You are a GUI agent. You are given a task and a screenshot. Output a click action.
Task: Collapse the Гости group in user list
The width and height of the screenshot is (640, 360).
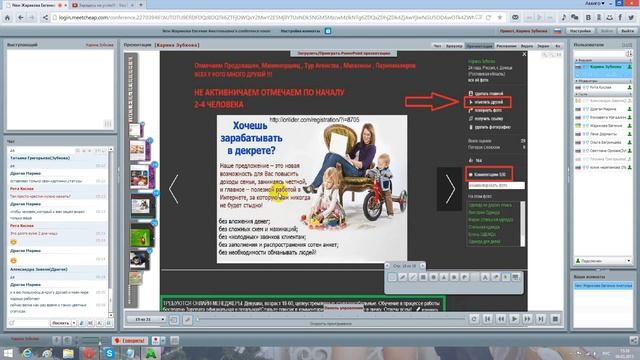(577, 94)
